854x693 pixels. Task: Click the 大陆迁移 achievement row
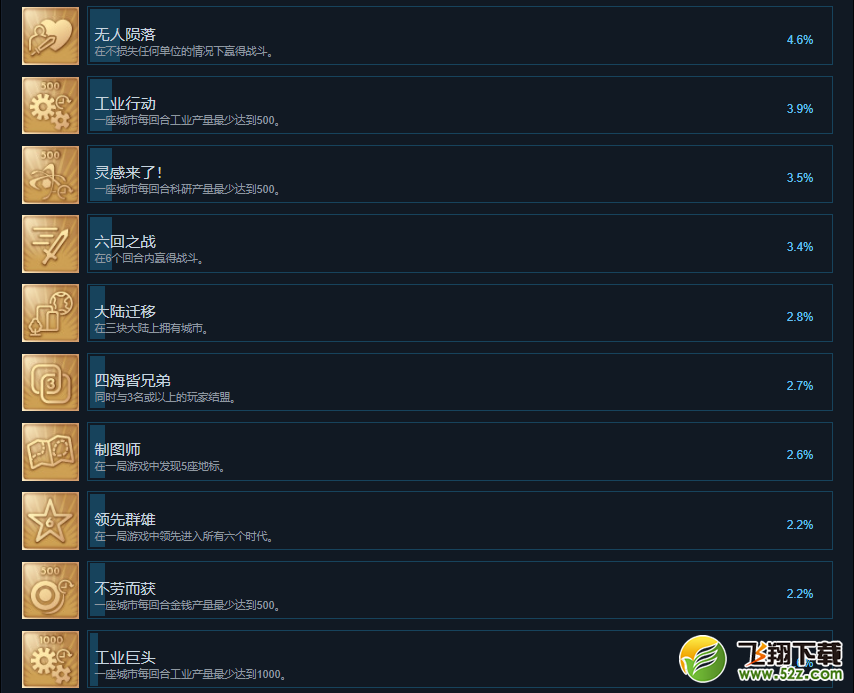point(460,313)
